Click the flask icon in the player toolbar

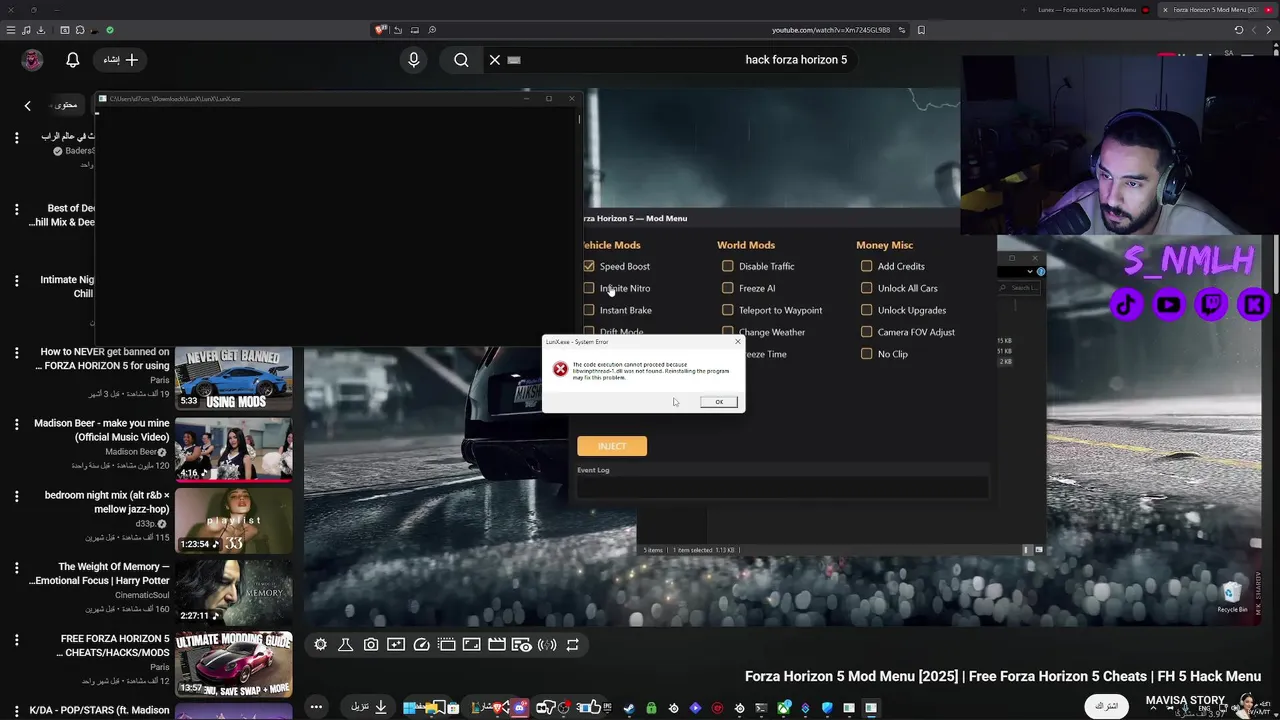345,645
